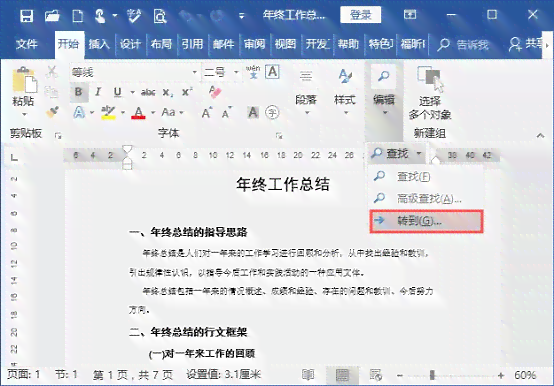The height and width of the screenshot is (386, 554).
Task: Click the Paste clipboard icon
Action: click(24, 81)
